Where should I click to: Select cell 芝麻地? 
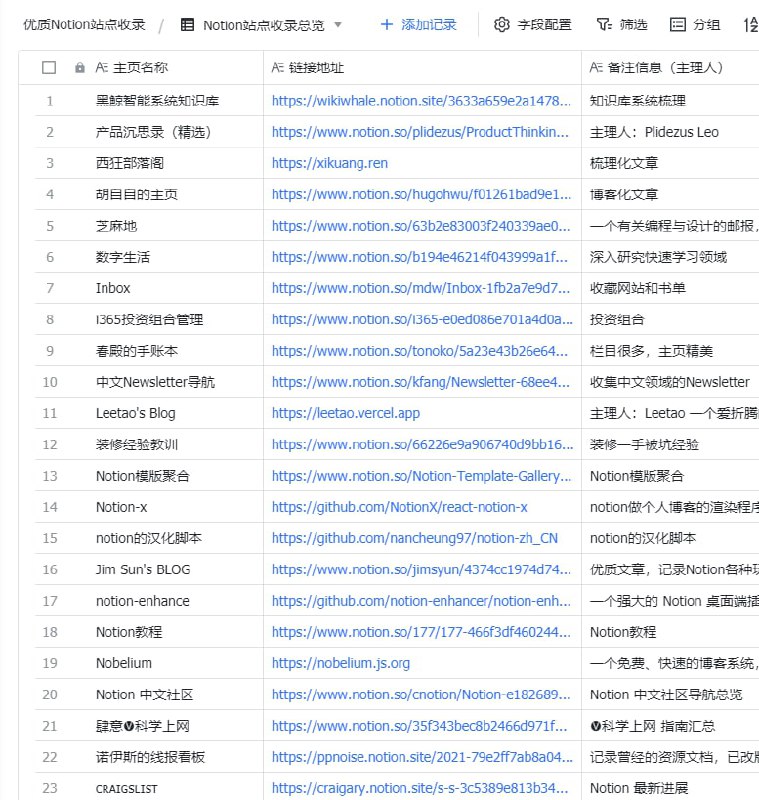116,226
